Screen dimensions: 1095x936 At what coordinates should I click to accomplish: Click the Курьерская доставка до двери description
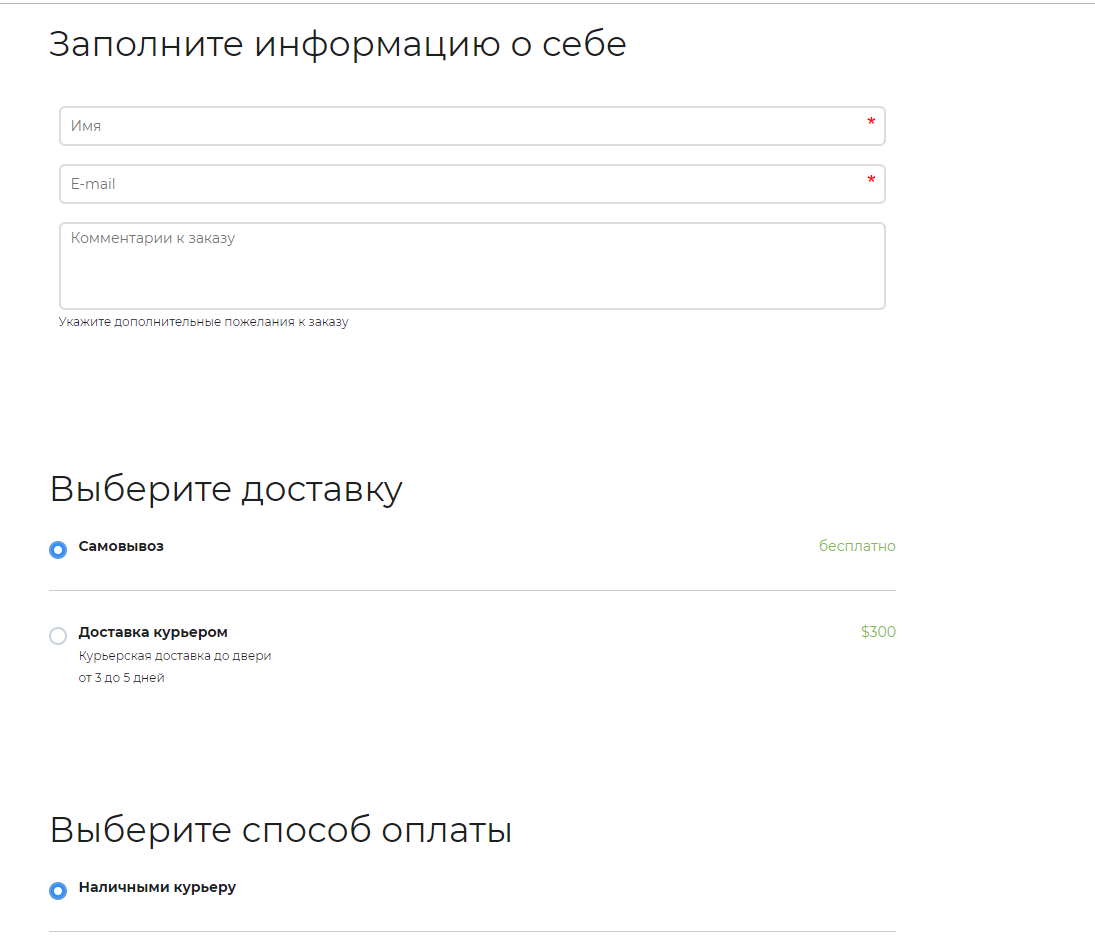click(175, 656)
